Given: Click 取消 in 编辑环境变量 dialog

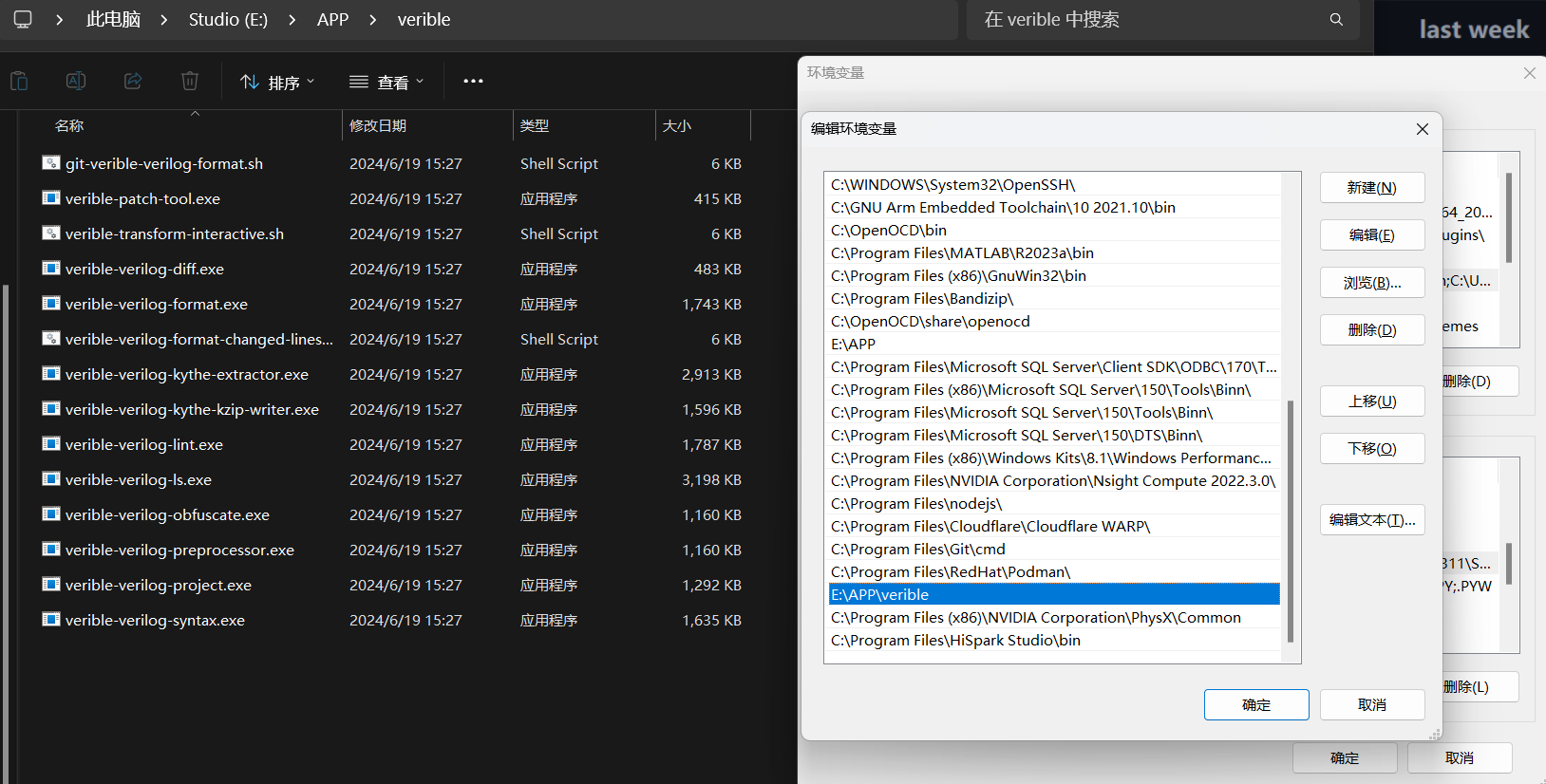Looking at the screenshot, I should (1372, 705).
